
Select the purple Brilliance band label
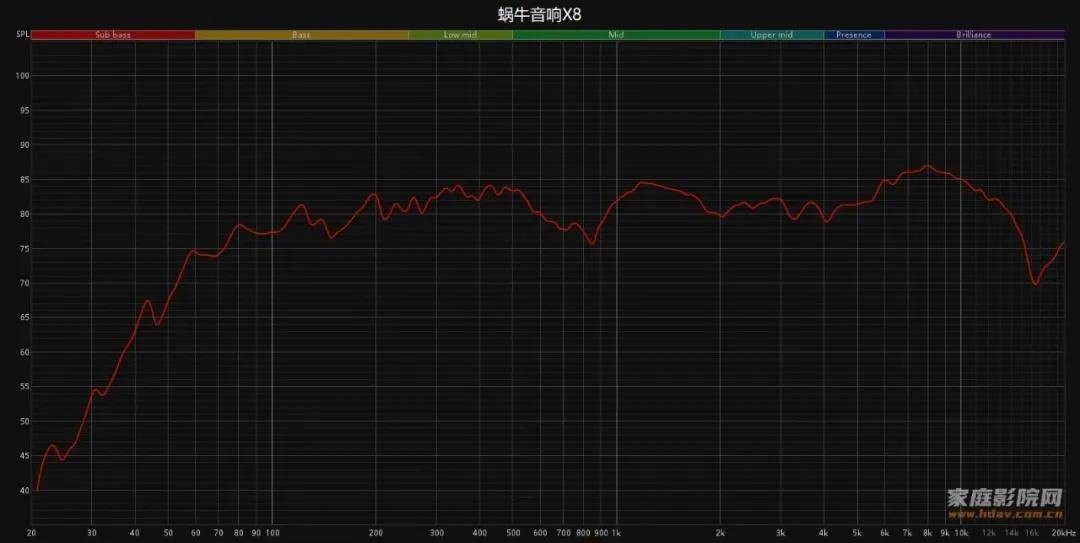click(x=973, y=35)
